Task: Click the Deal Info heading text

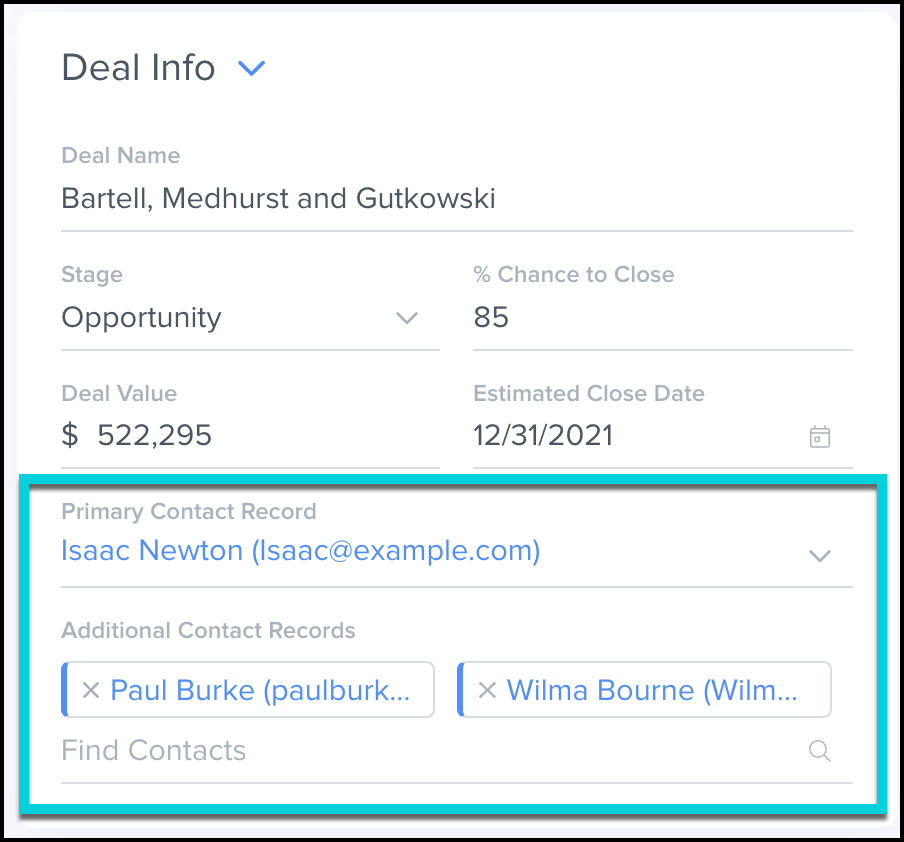Action: click(138, 68)
